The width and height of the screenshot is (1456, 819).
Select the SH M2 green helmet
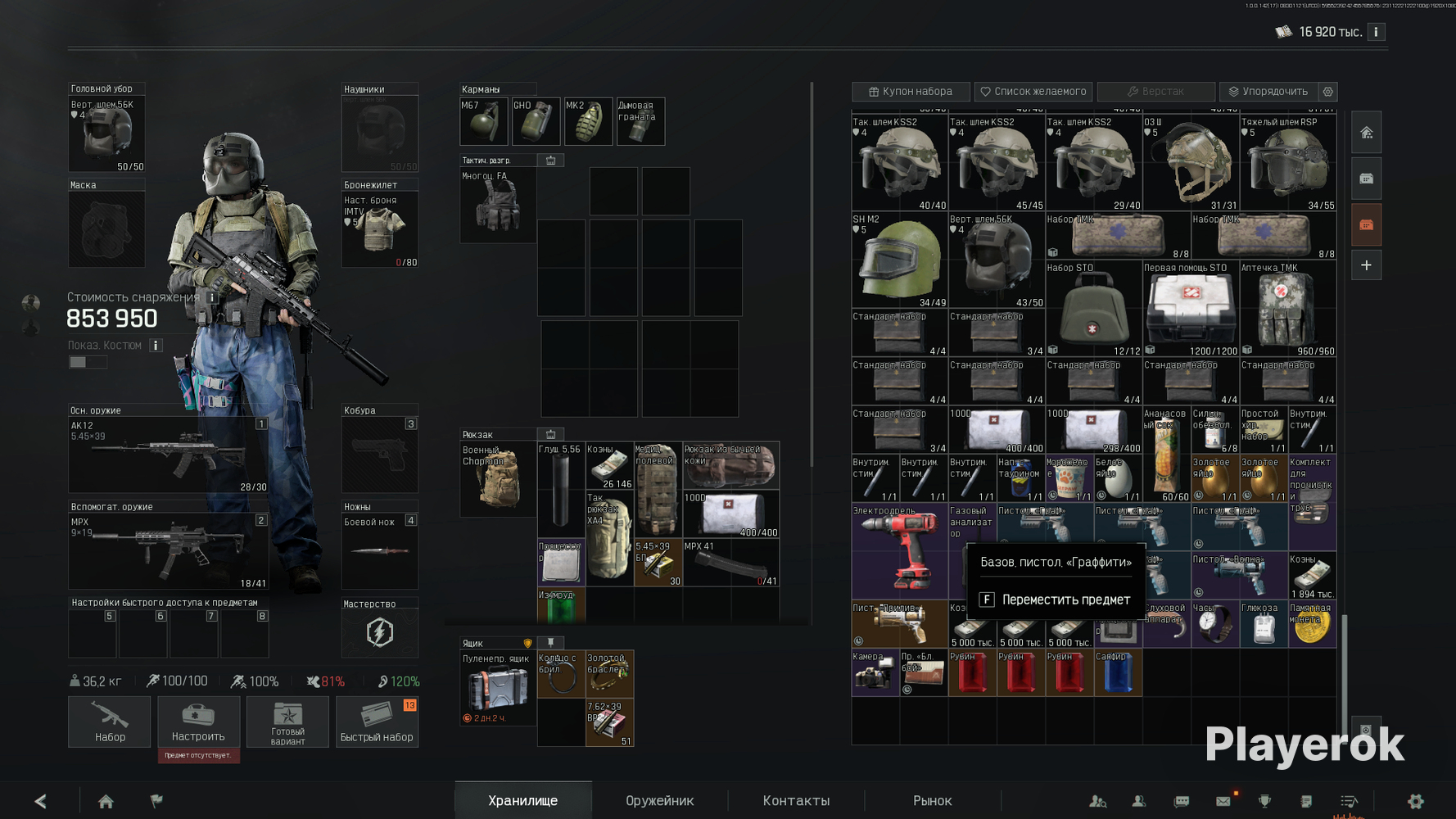[x=900, y=260]
